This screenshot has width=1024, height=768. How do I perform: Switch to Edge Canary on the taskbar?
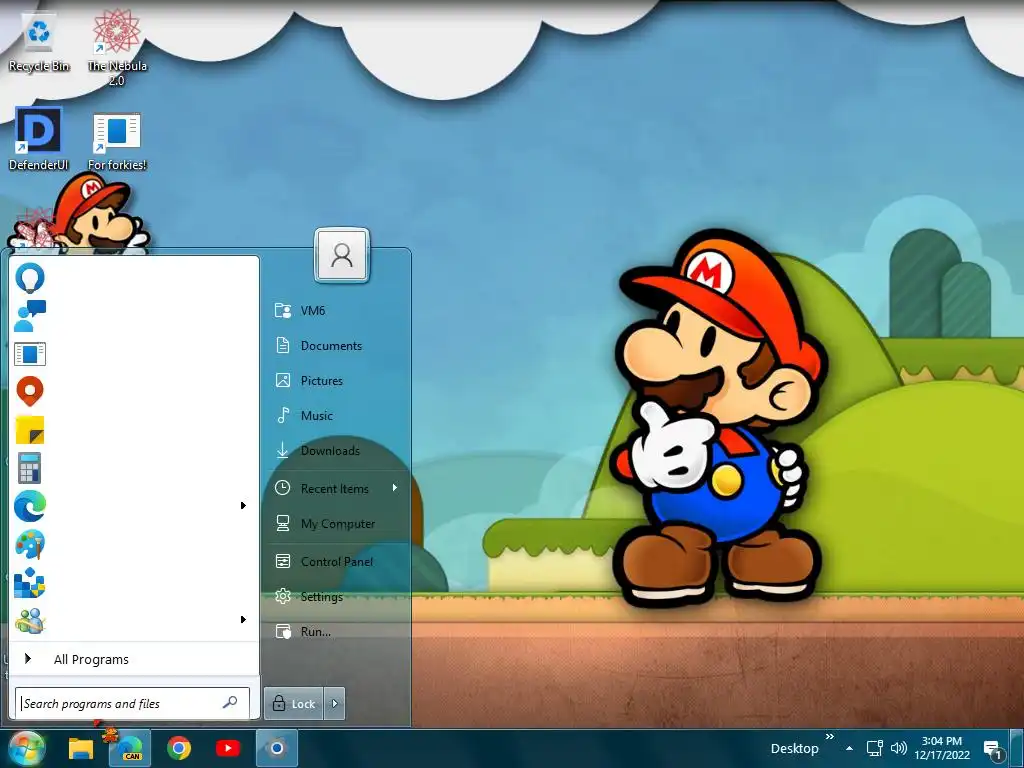tap(129, 748)
